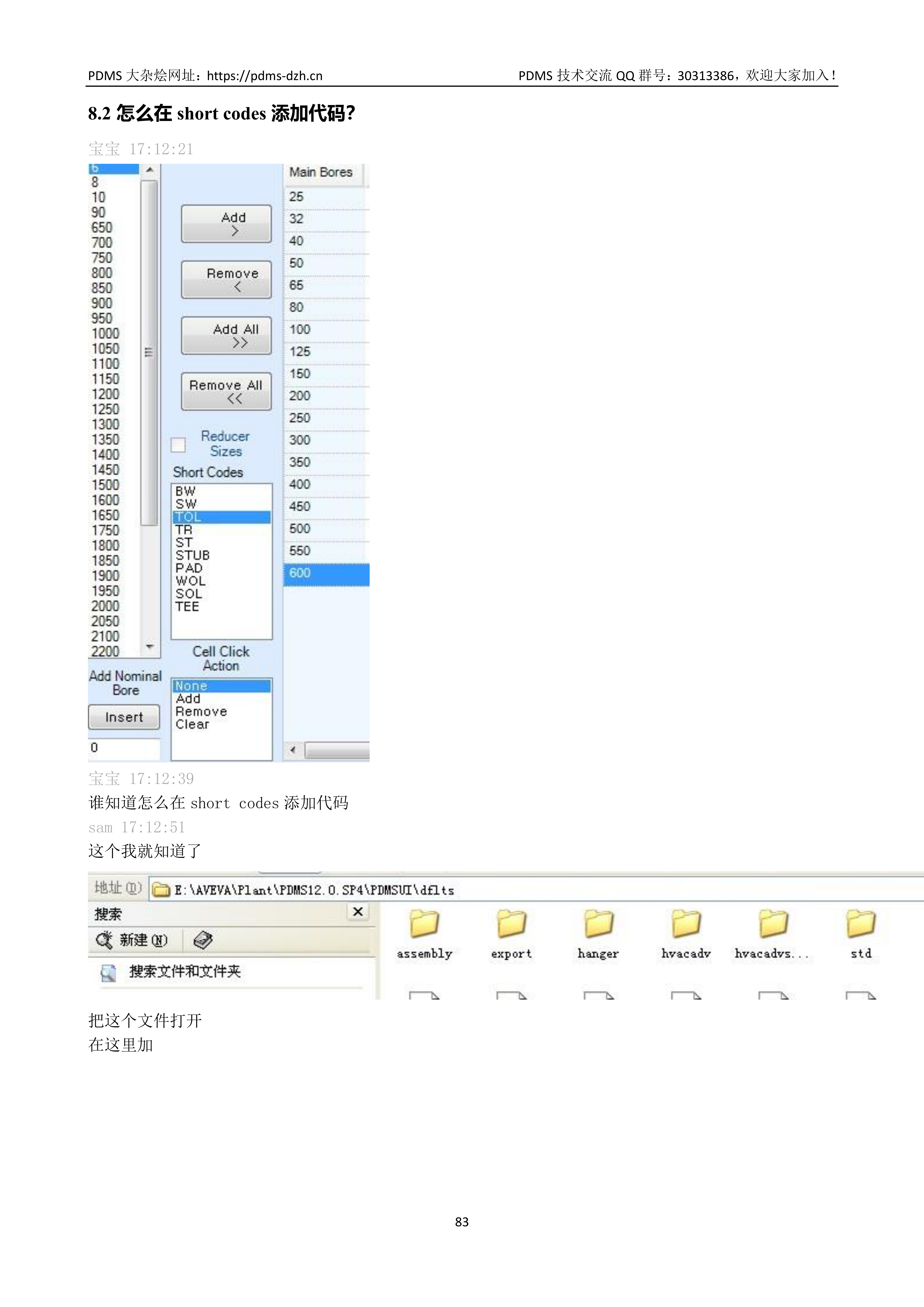Click the Insert nominal bore button

click(x=124, y=717)
